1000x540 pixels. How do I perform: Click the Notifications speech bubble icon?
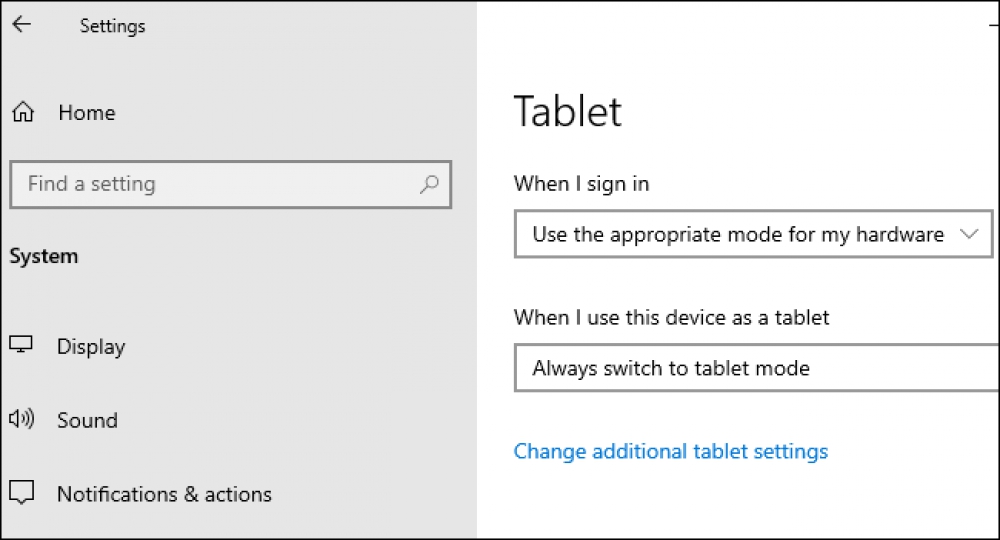click(21, 492)
